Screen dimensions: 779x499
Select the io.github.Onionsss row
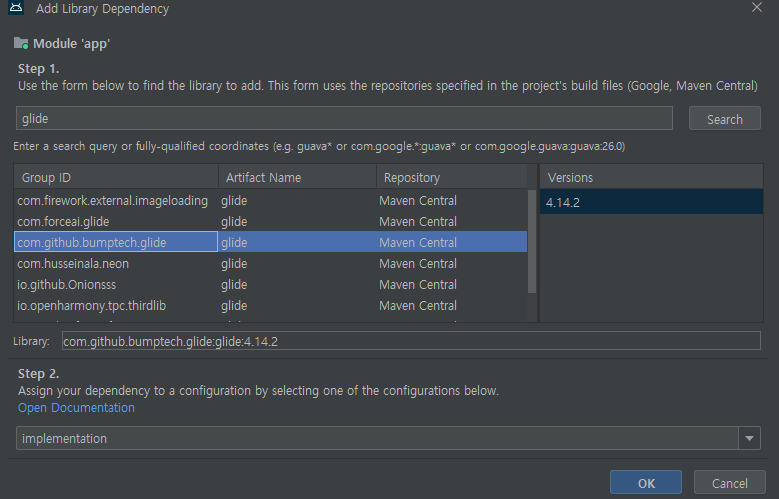coord(270,284)
